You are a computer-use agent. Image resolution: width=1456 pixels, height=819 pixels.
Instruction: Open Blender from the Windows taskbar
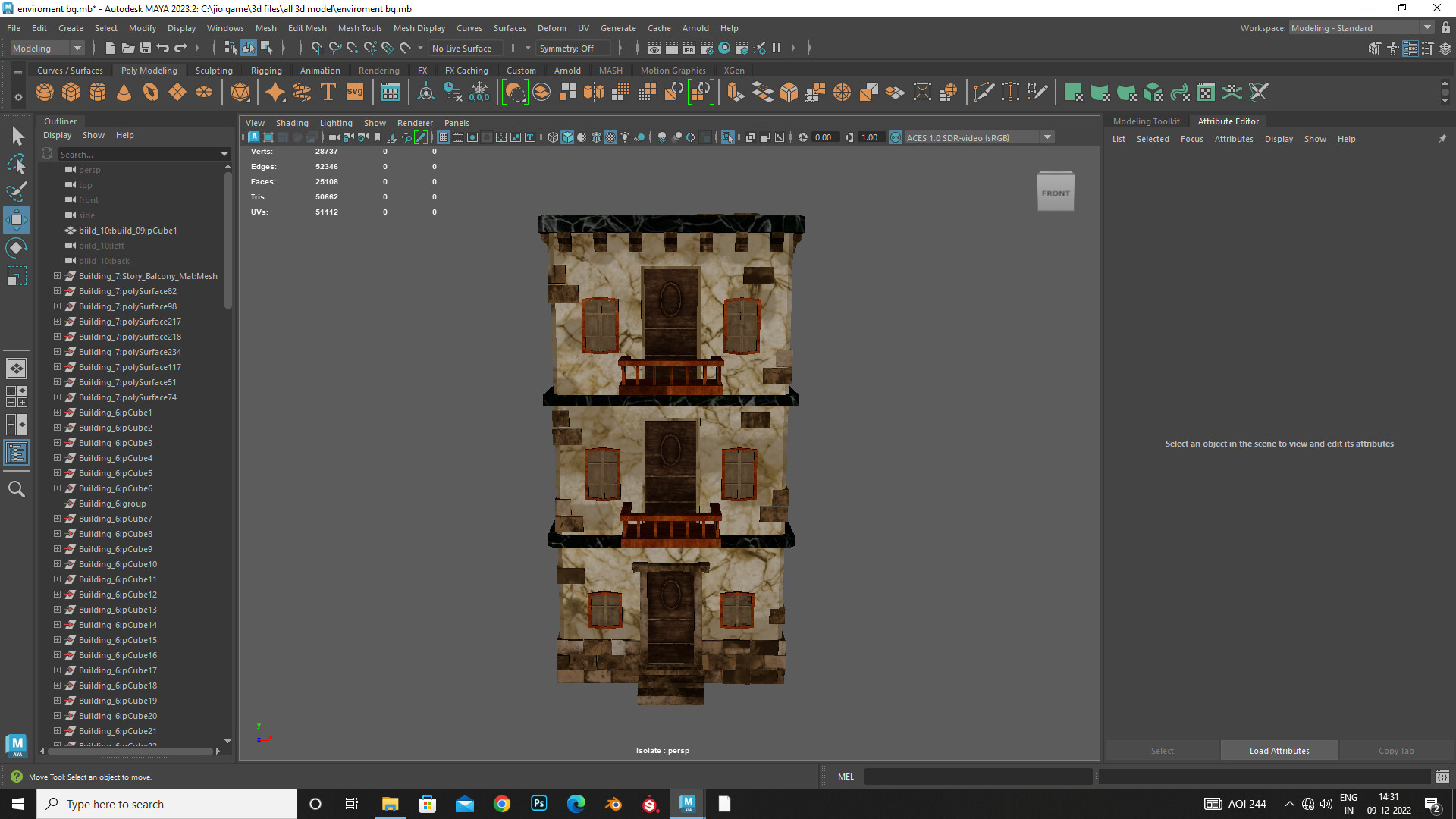click(x=613, y=804)
